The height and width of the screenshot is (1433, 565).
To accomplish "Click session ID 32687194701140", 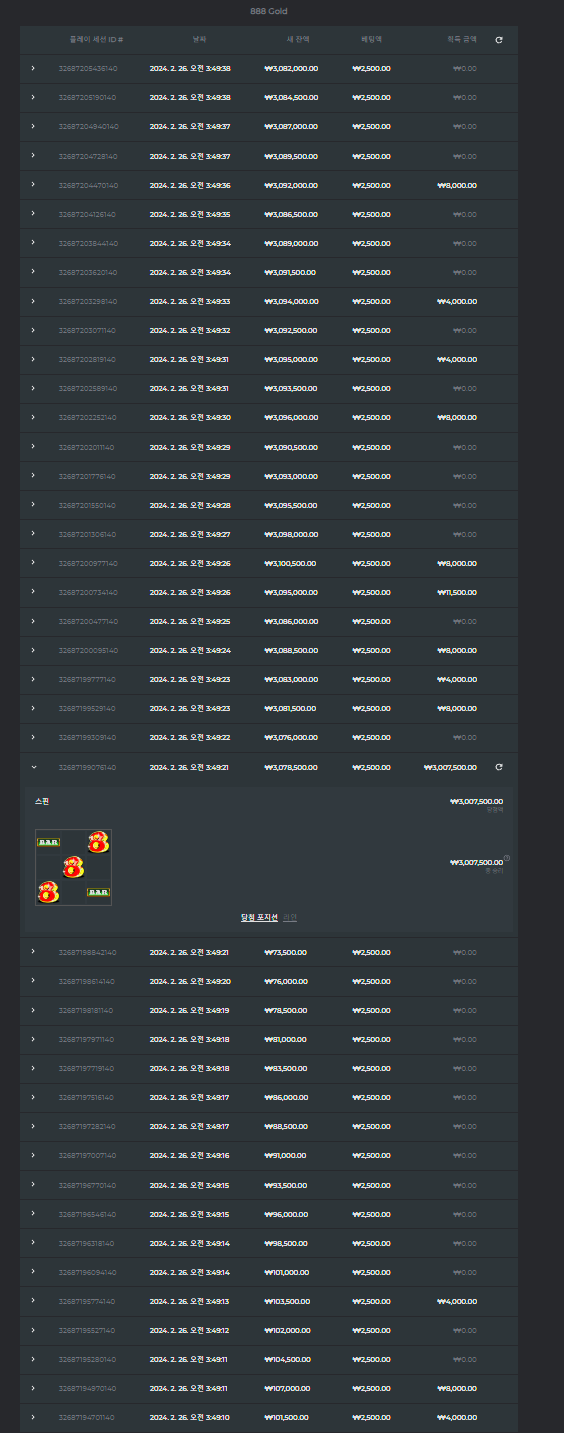I will [87, 1417].
